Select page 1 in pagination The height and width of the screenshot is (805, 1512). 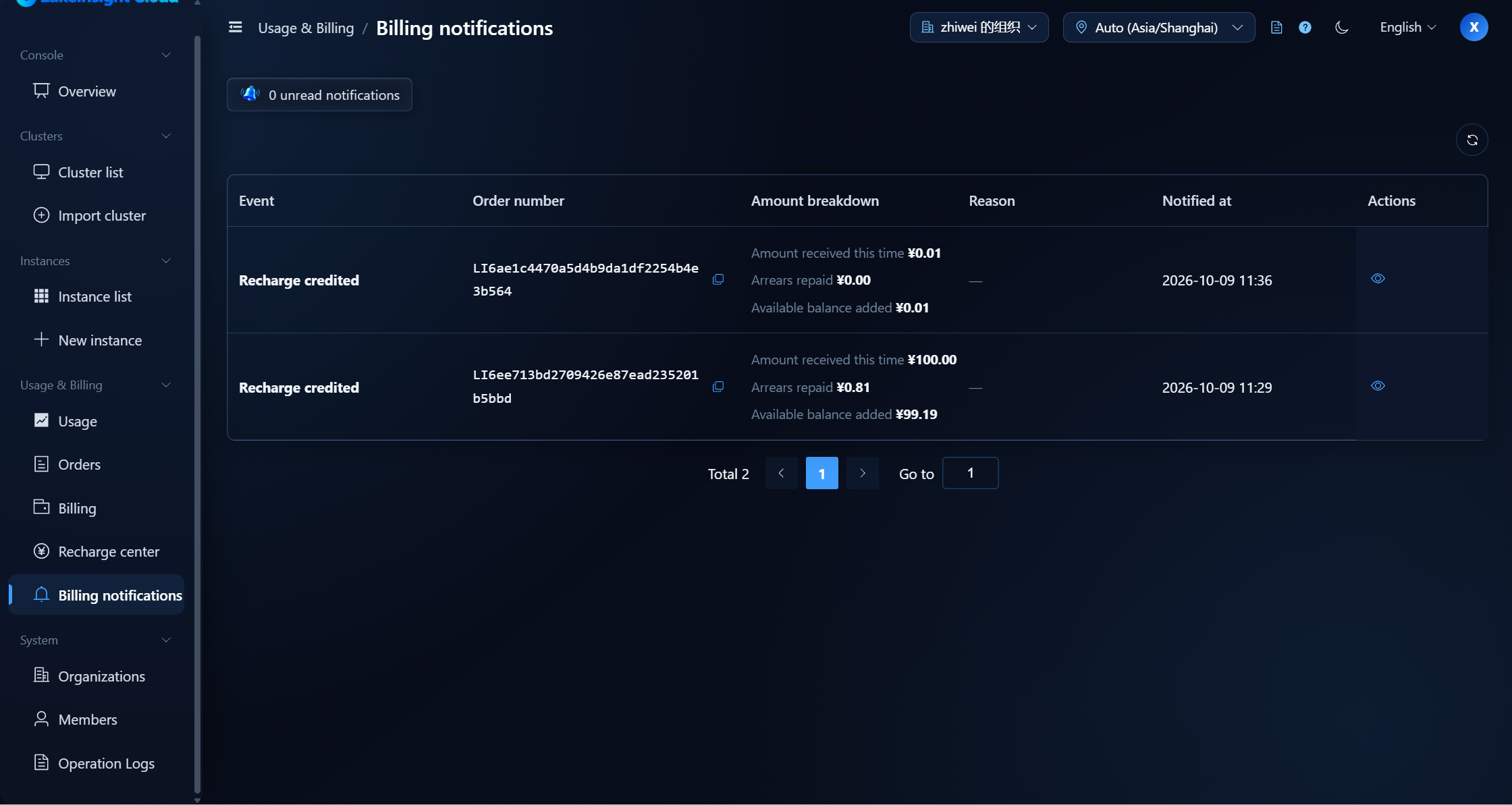pos(821,473)
